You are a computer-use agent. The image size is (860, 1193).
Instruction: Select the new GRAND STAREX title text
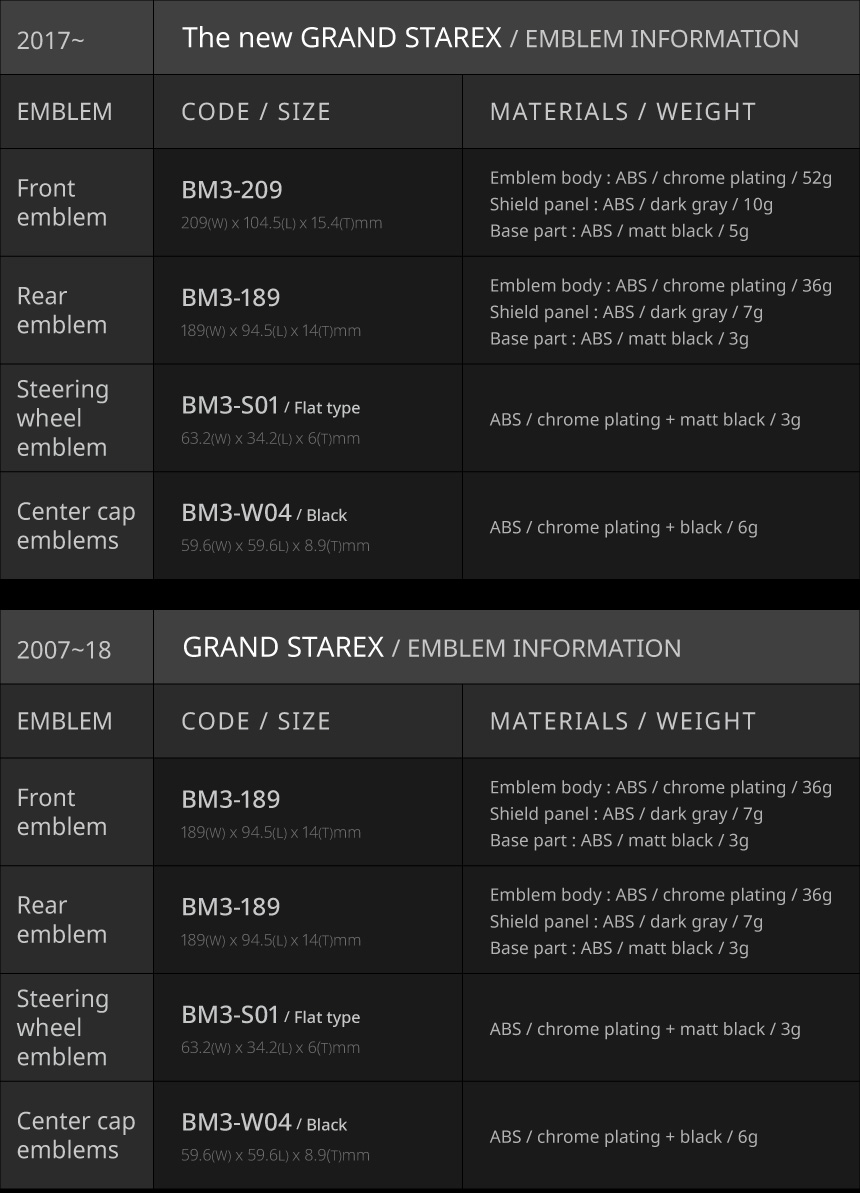pyautogui.click(x=341, y=39)
